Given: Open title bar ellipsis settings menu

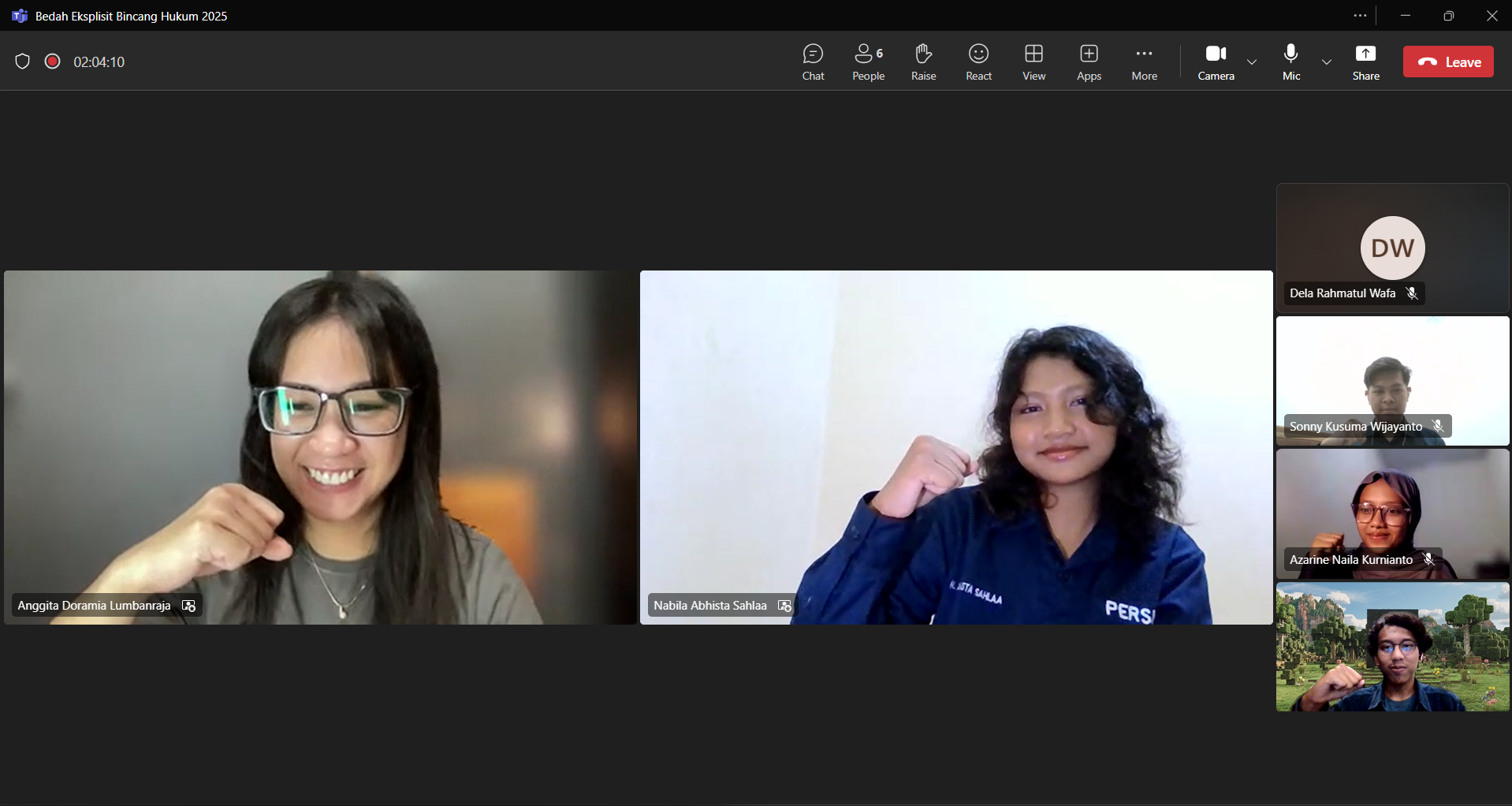Looking at the screenshot, I should (1360, 16).
